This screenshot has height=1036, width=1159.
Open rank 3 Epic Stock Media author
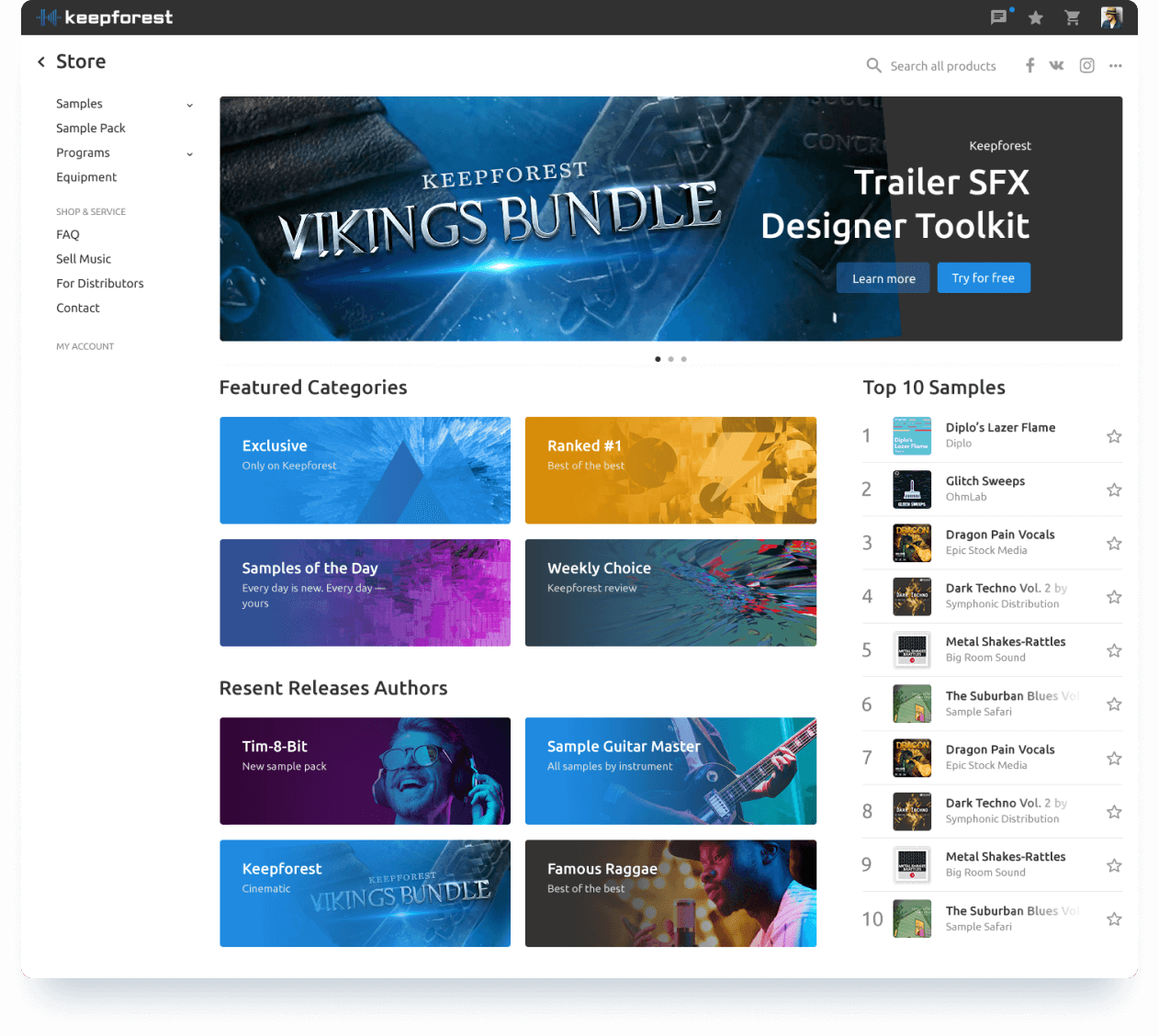pos(986,550)
